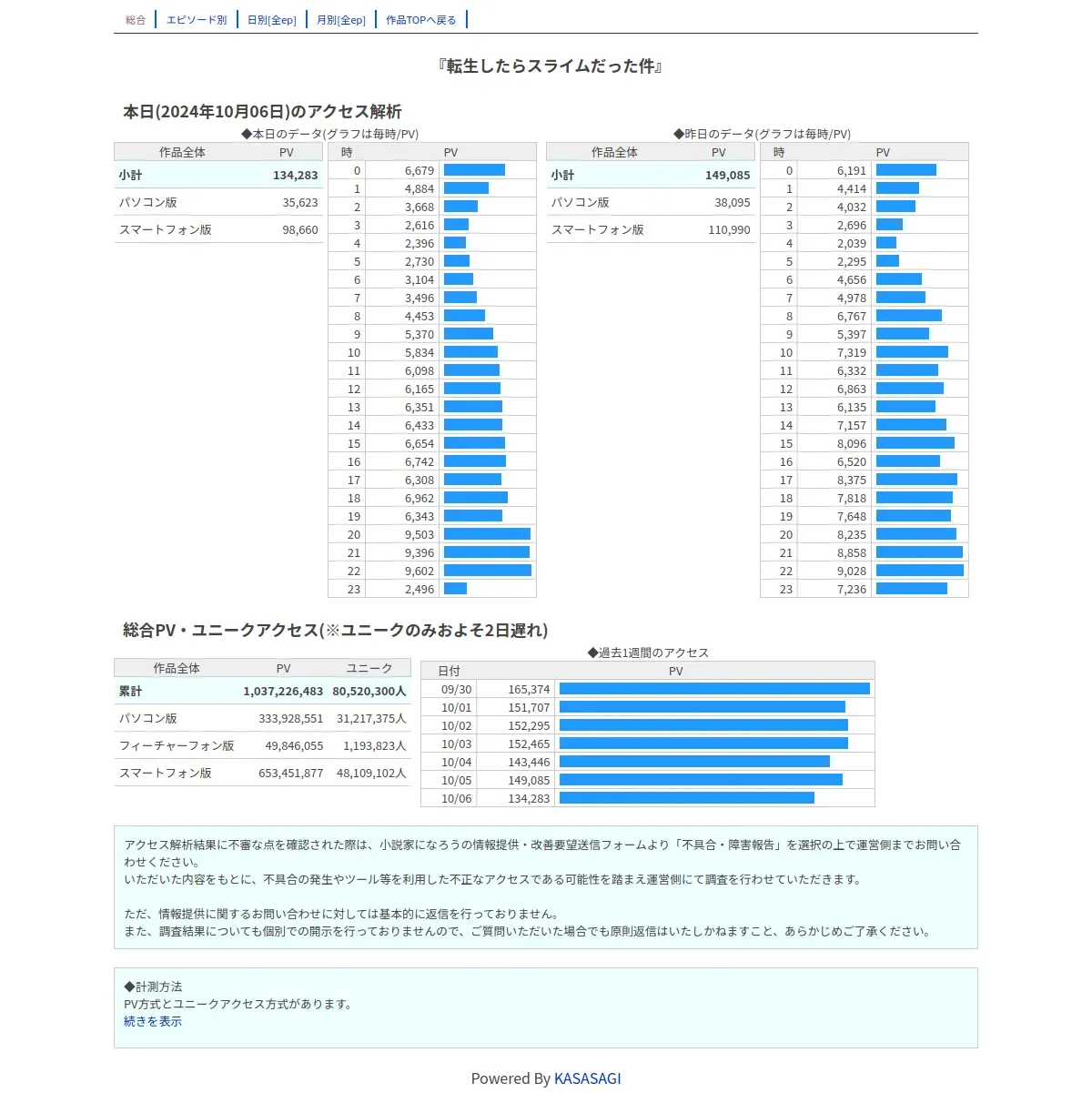
Task: Click yesterday's hour 17 PV 8,375
Action: click(x=852, y=480)
